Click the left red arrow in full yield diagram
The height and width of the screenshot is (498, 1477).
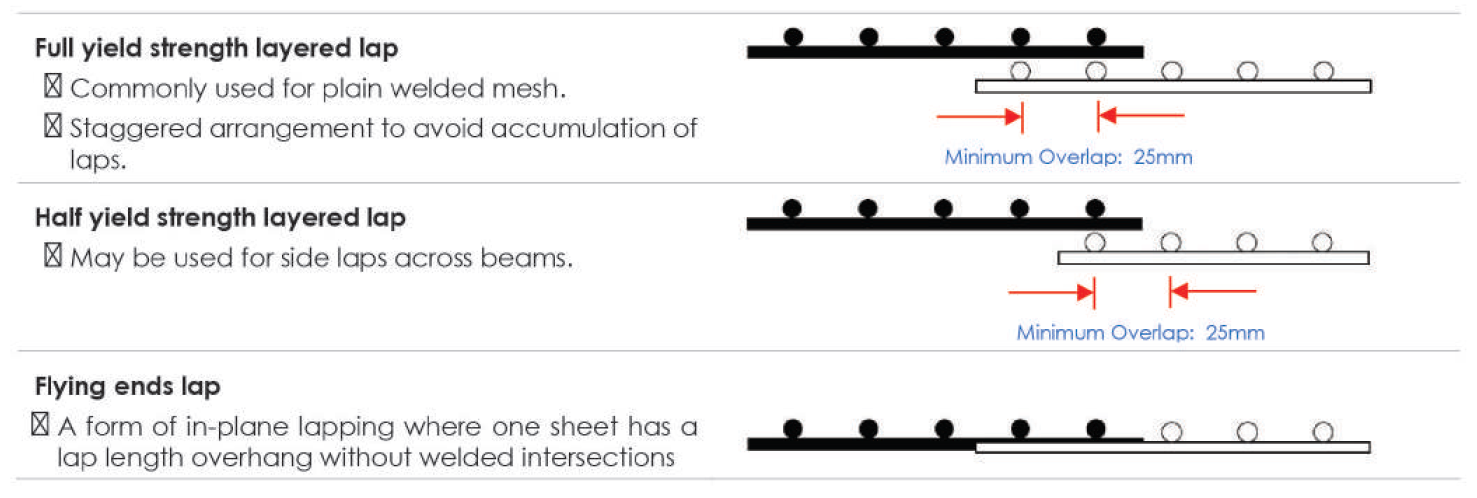click(979, 117)
